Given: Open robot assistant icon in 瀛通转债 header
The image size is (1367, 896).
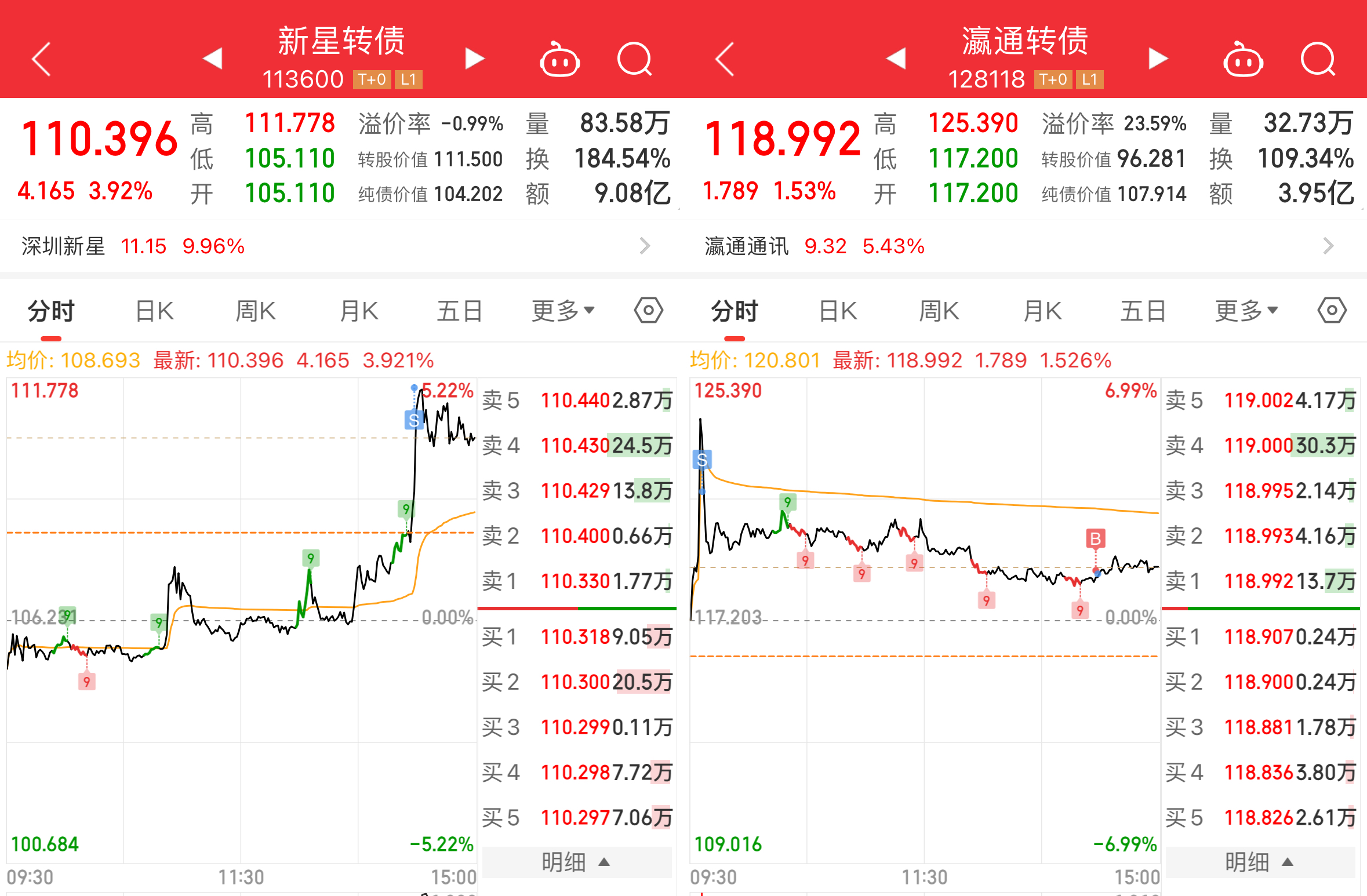Looking at the screenshot, I should pyautogui.click(x=1243, y=60).
